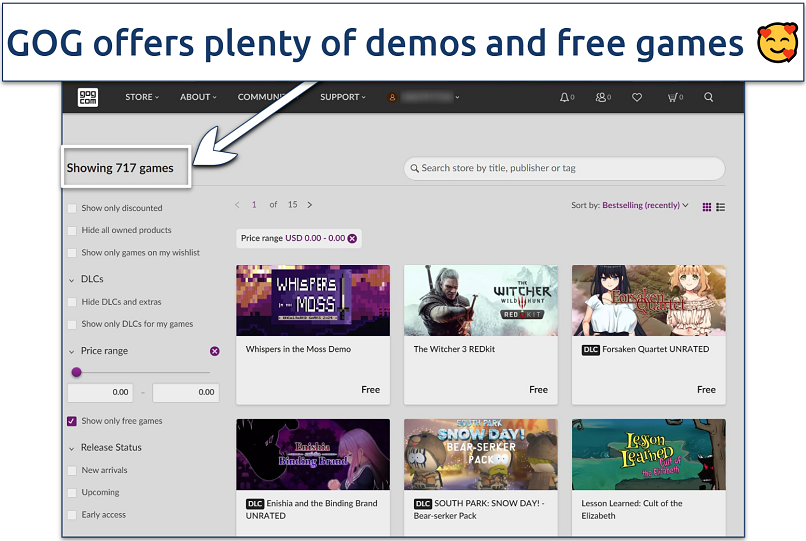The width and height of the screenshot is (806, 541).
Task: Open the shopping cart icon
Action: 672,97
